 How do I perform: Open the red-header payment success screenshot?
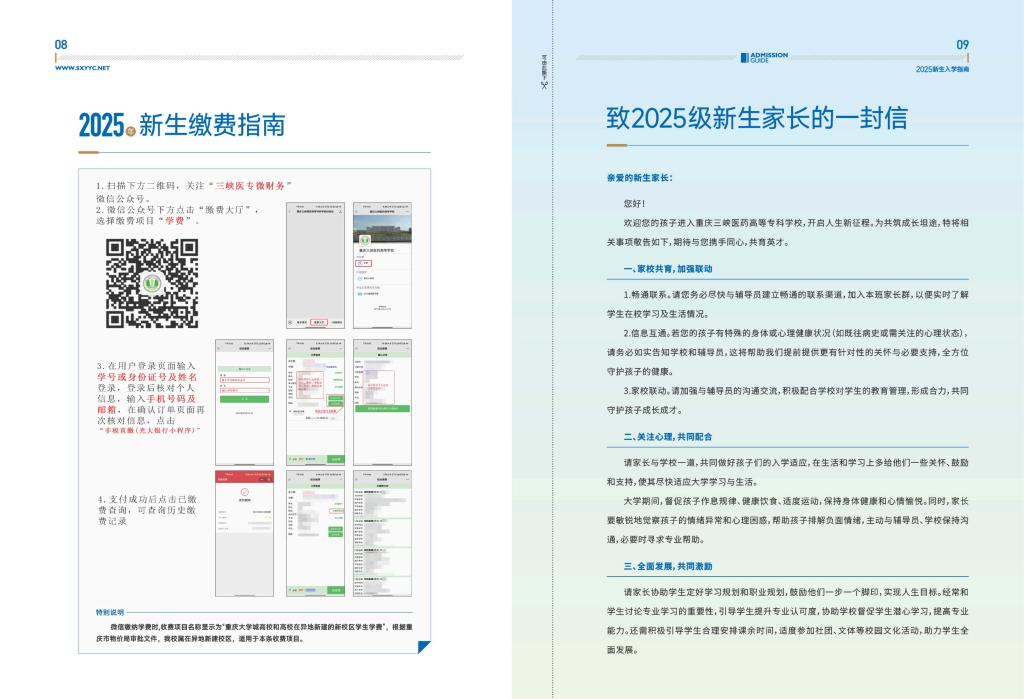(244, 533)
